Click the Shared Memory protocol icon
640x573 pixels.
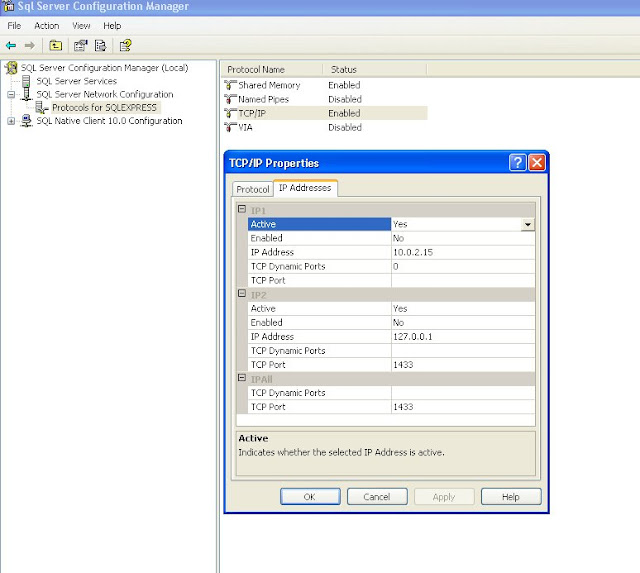[x=230, y=85]
